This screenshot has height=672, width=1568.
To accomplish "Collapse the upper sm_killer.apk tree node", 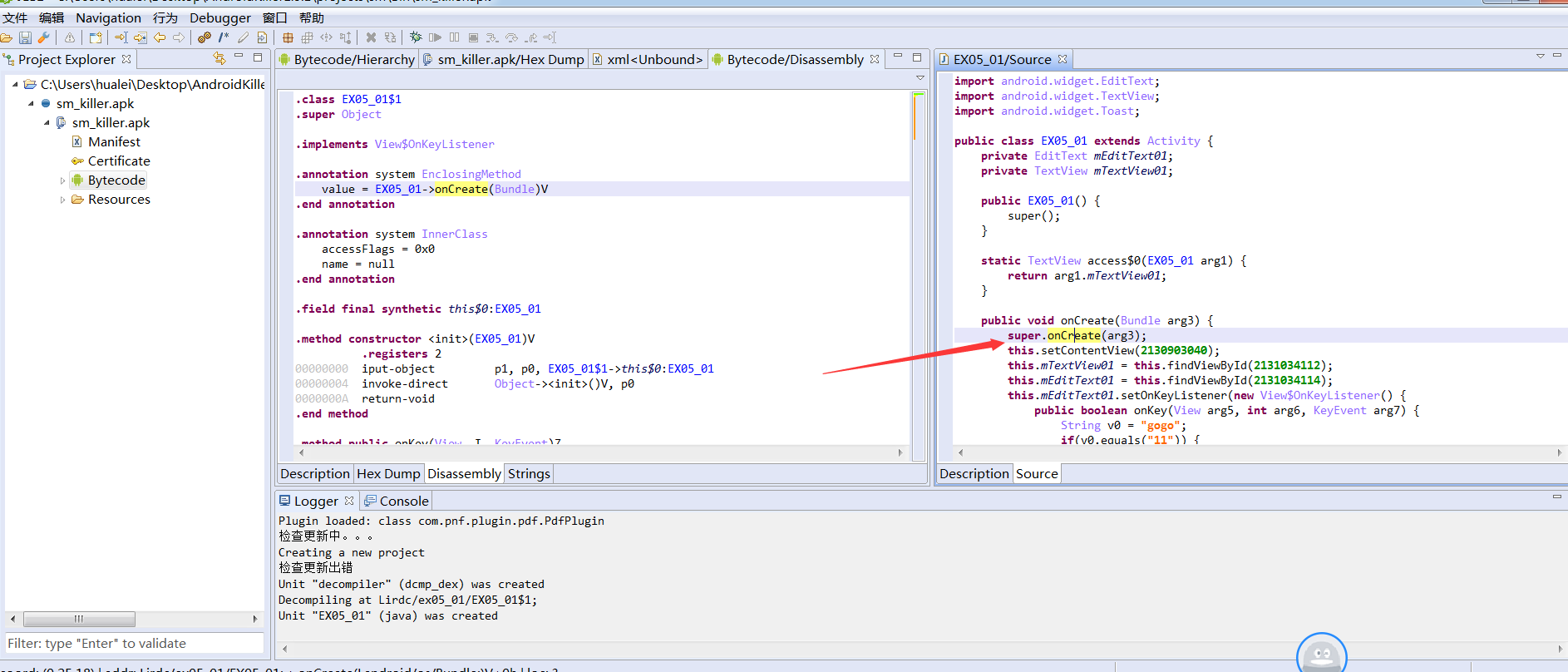I will [x=31, y=103].
